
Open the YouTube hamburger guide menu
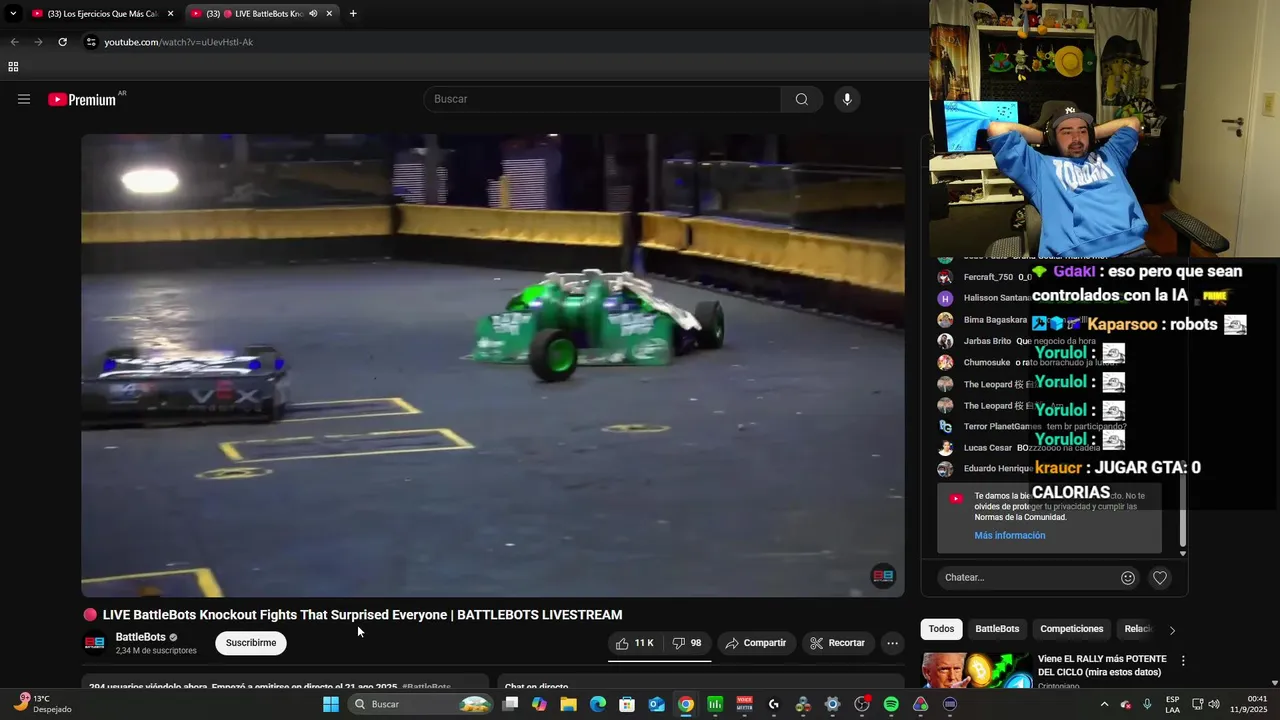pos(24,99)
